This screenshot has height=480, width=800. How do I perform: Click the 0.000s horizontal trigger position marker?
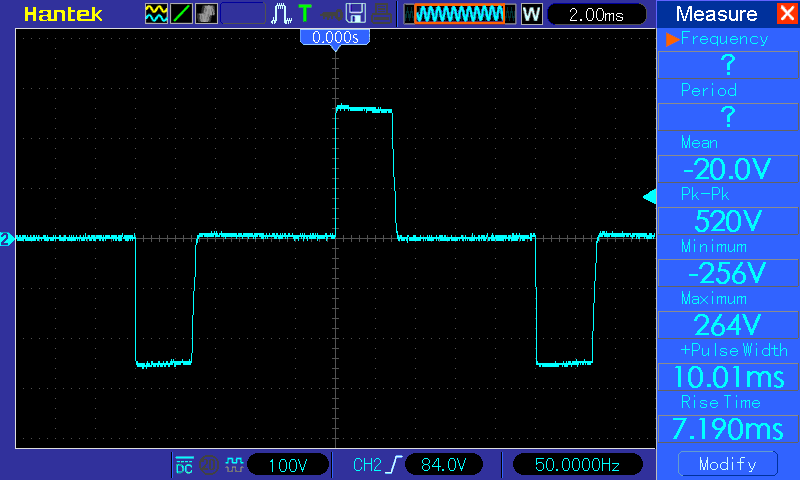tap(336, 37)
